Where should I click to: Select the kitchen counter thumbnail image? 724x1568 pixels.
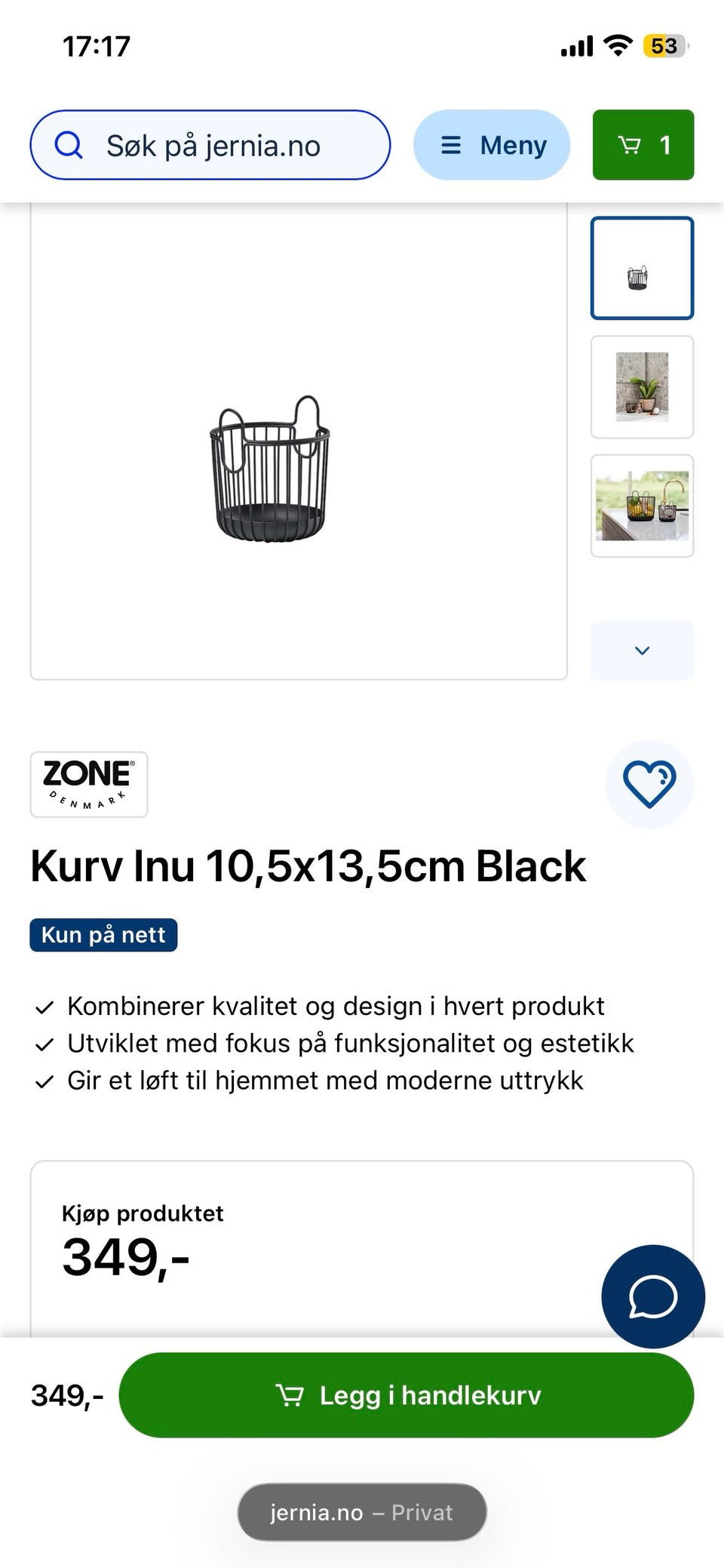click(x=642, y=506)
